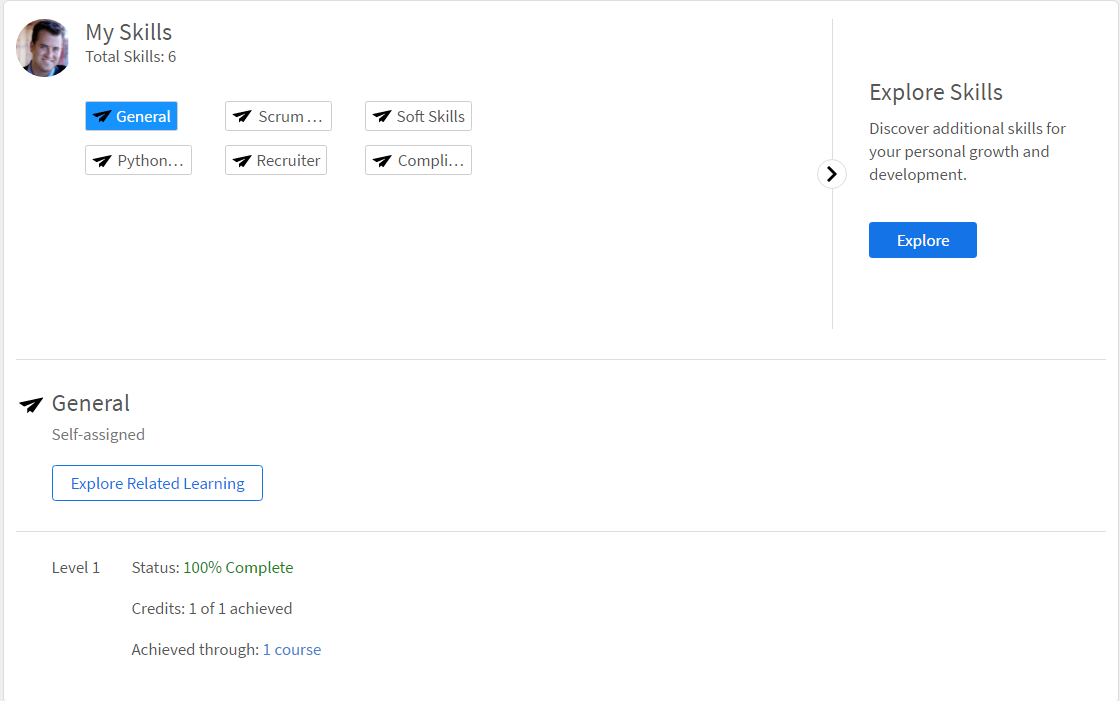Click the My Skills heading
The height and width of the screenshot is (701, 1120).
129,32
